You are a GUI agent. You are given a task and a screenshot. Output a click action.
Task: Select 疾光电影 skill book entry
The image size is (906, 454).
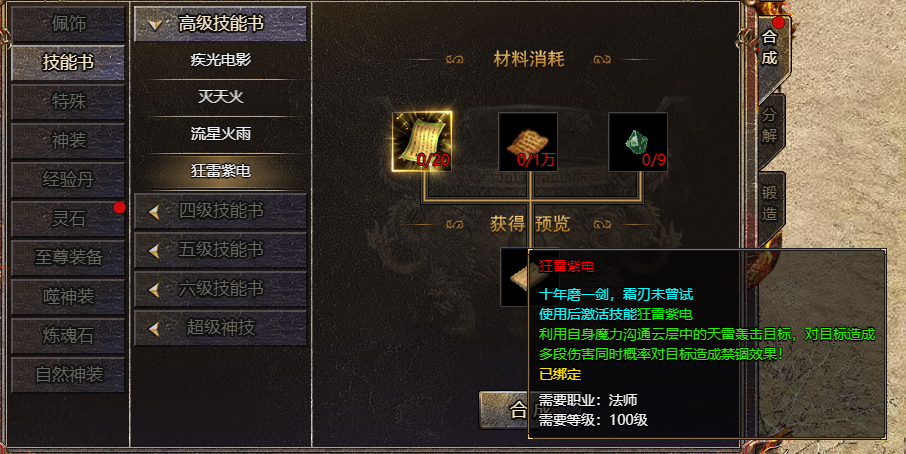pyautogui.click(x=220, y=59)
